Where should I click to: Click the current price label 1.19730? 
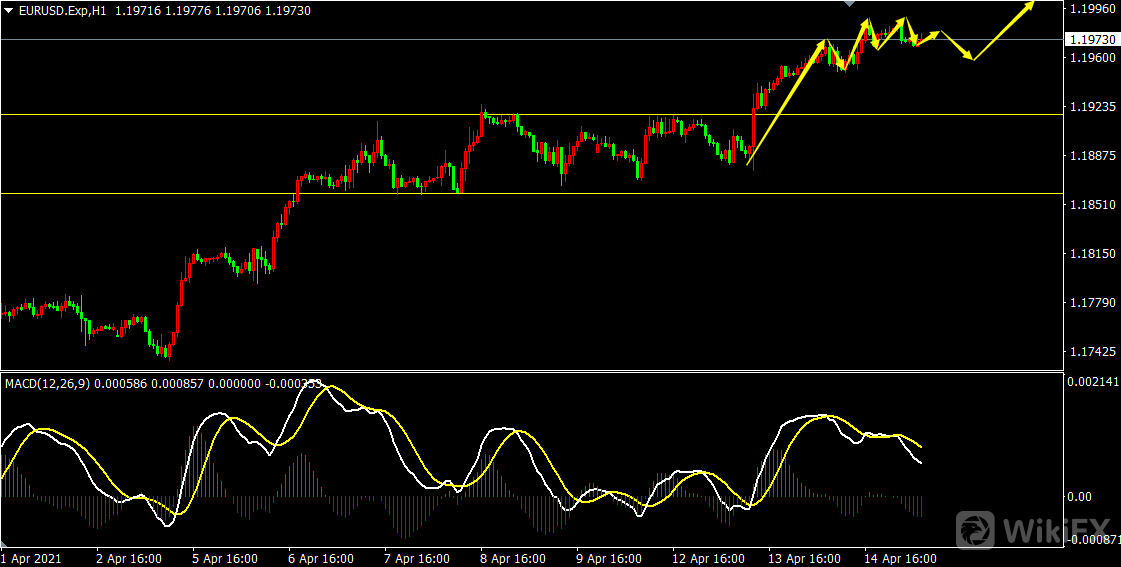(x=1092, y=40)
